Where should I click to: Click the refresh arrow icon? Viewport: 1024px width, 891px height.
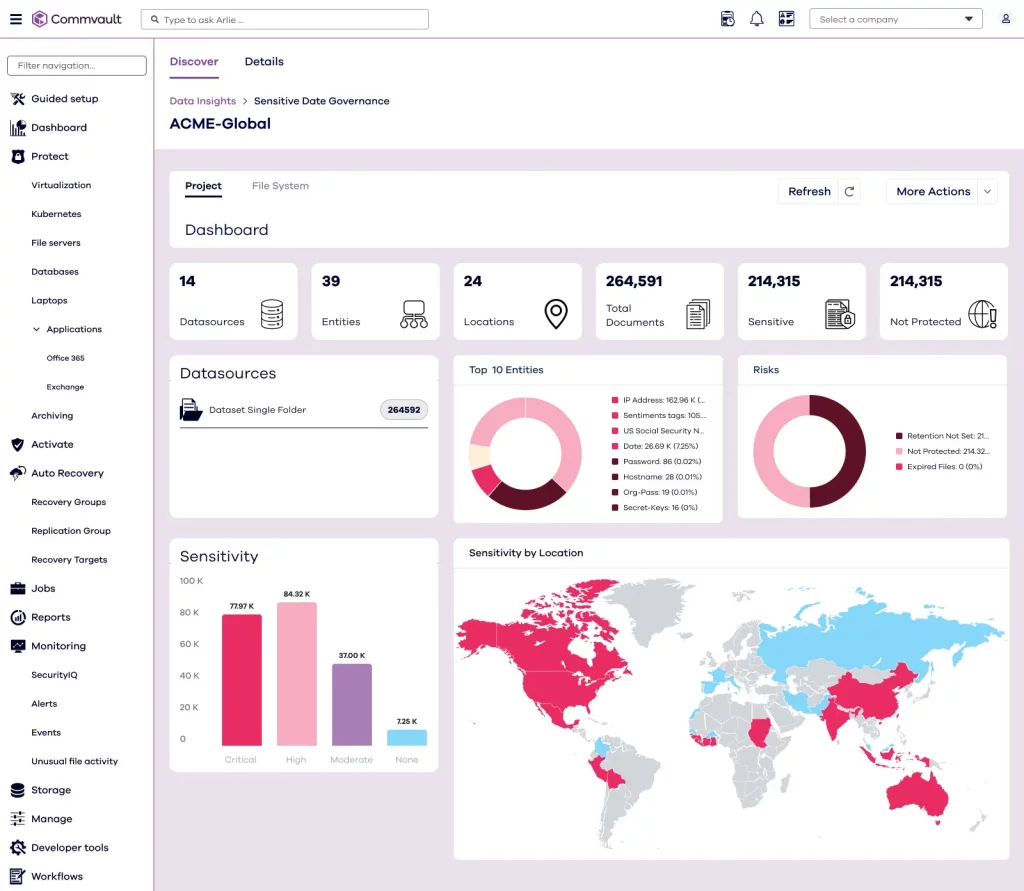coord(849,192)
